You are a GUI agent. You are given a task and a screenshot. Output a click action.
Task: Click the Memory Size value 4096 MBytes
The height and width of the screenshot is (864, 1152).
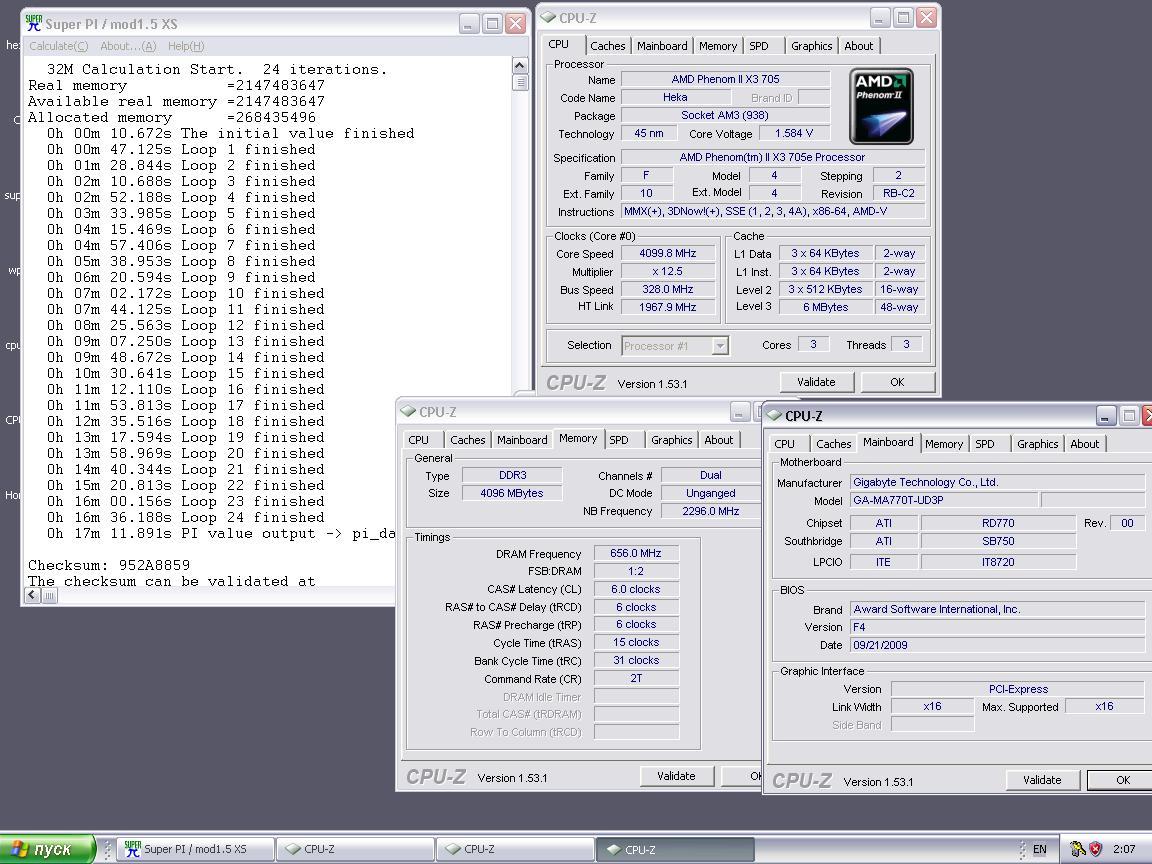[512, 494]
